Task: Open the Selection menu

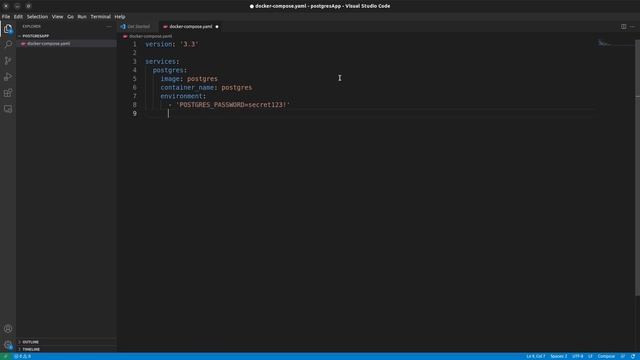Action: click(37, 17)
